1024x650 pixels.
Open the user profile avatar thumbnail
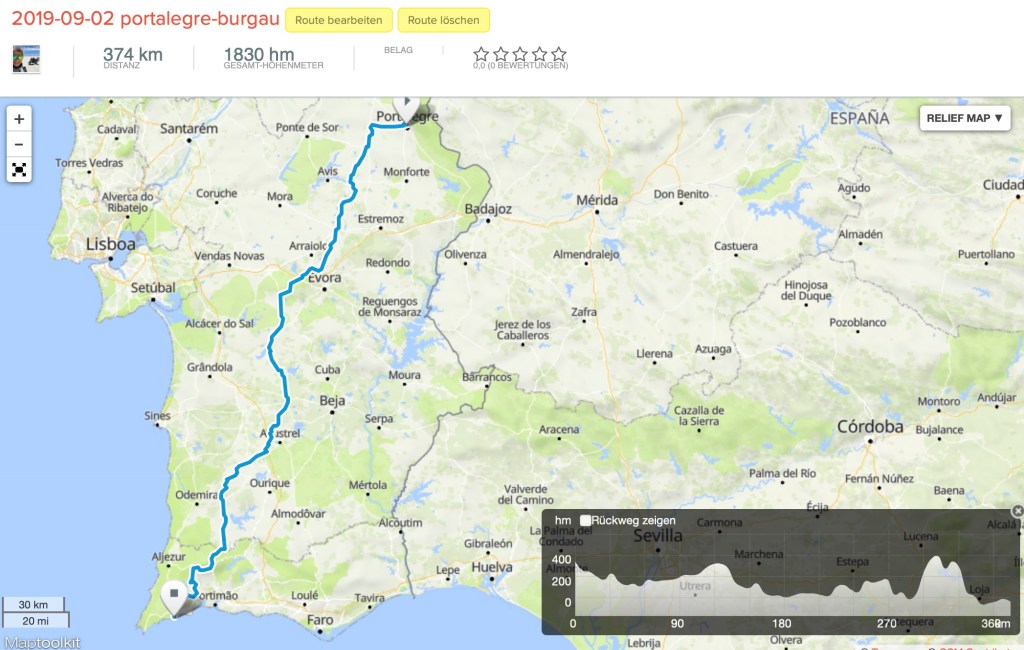(x=26, y=59)
